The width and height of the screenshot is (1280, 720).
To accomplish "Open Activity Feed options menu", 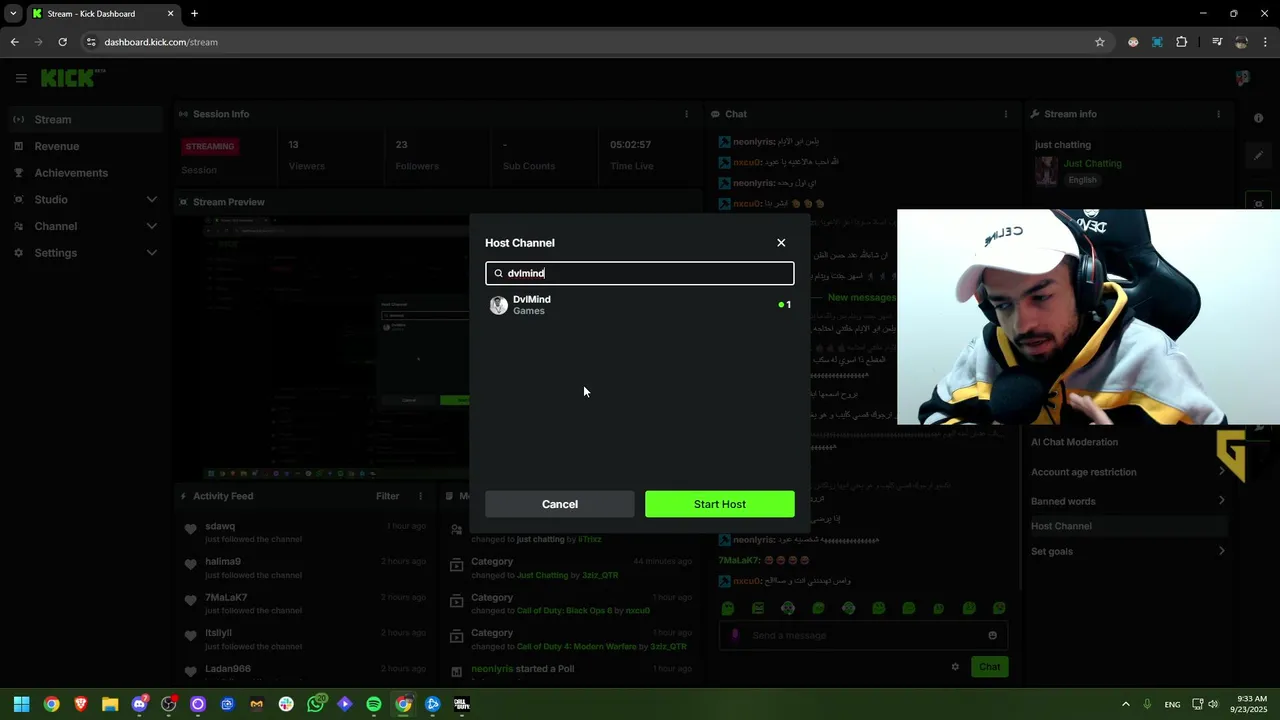I will 420,496.
